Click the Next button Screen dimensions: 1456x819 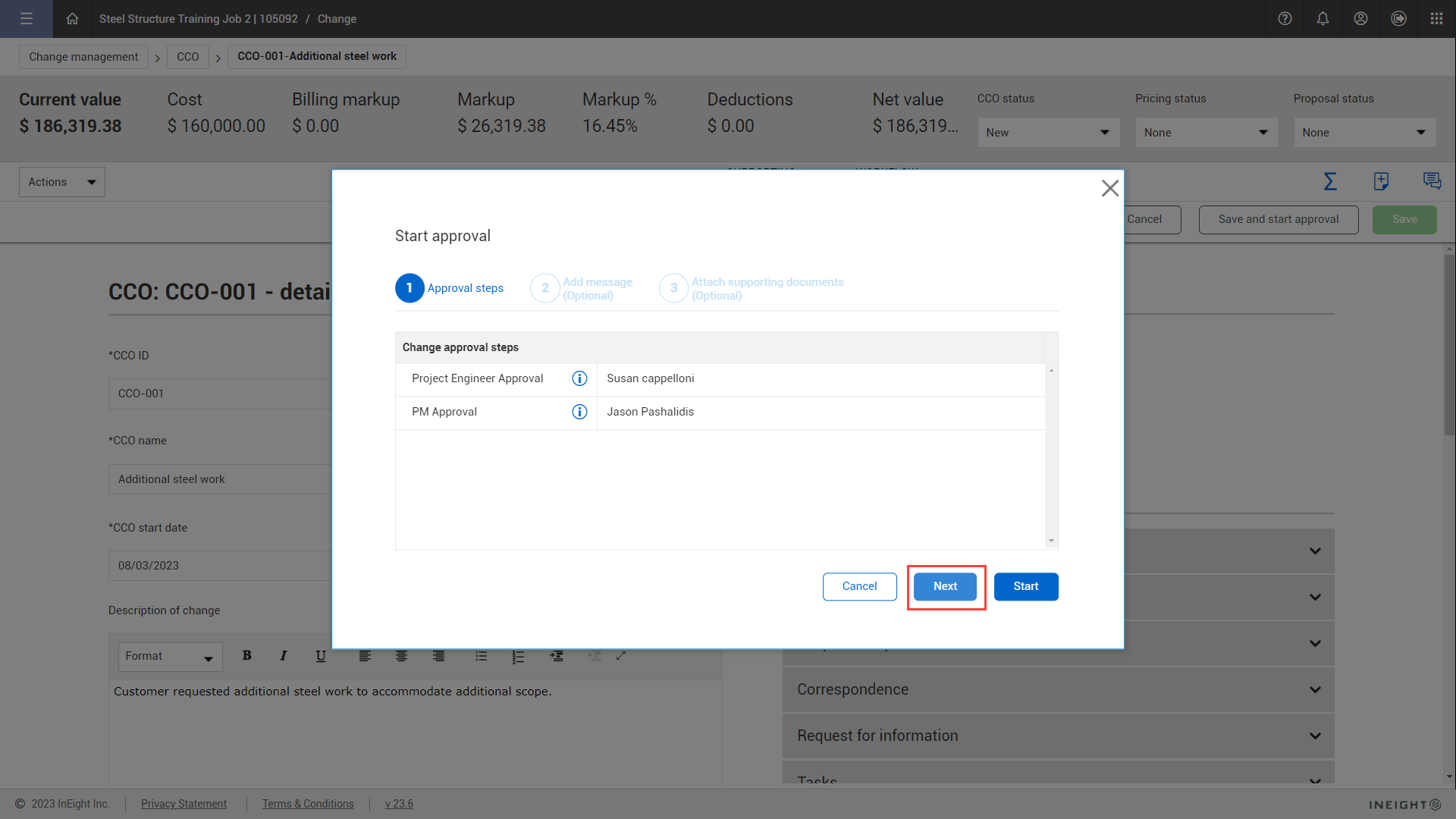pyautogui.click(x=945, y=586)
